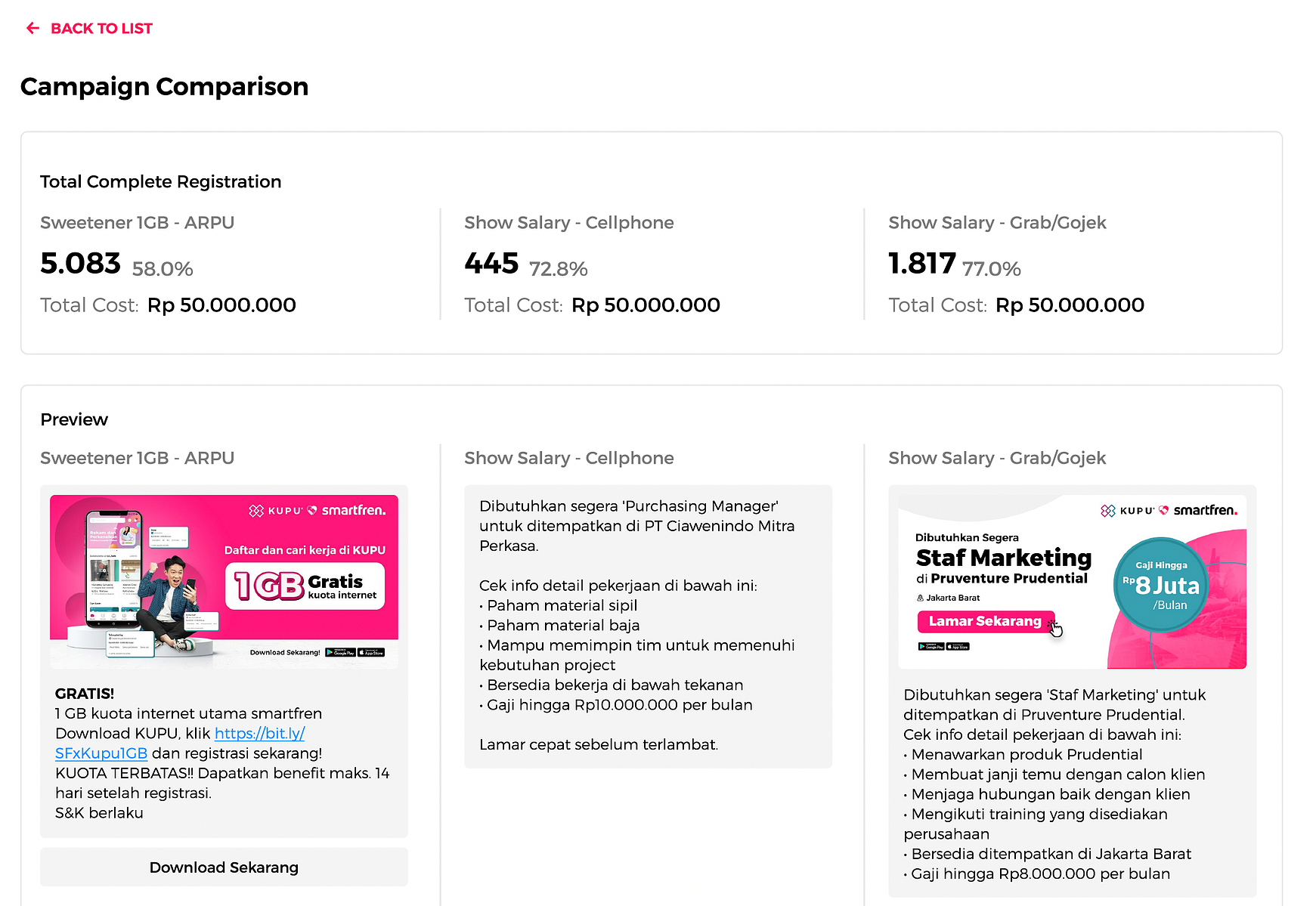
Task: Click Total Cost of Show Salary Grab/Gojek campaign
Action: tap(1016, 305)
